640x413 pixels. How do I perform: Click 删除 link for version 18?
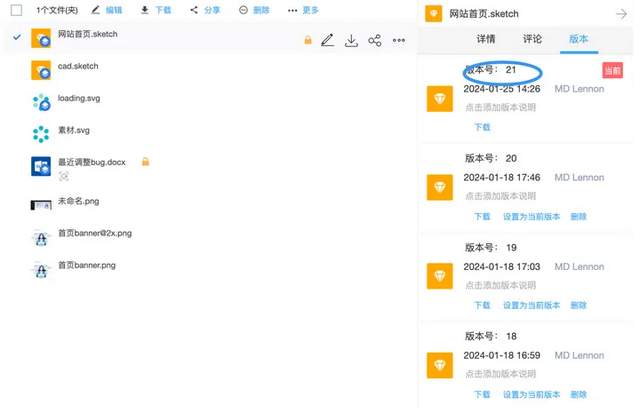pos(578,395)
